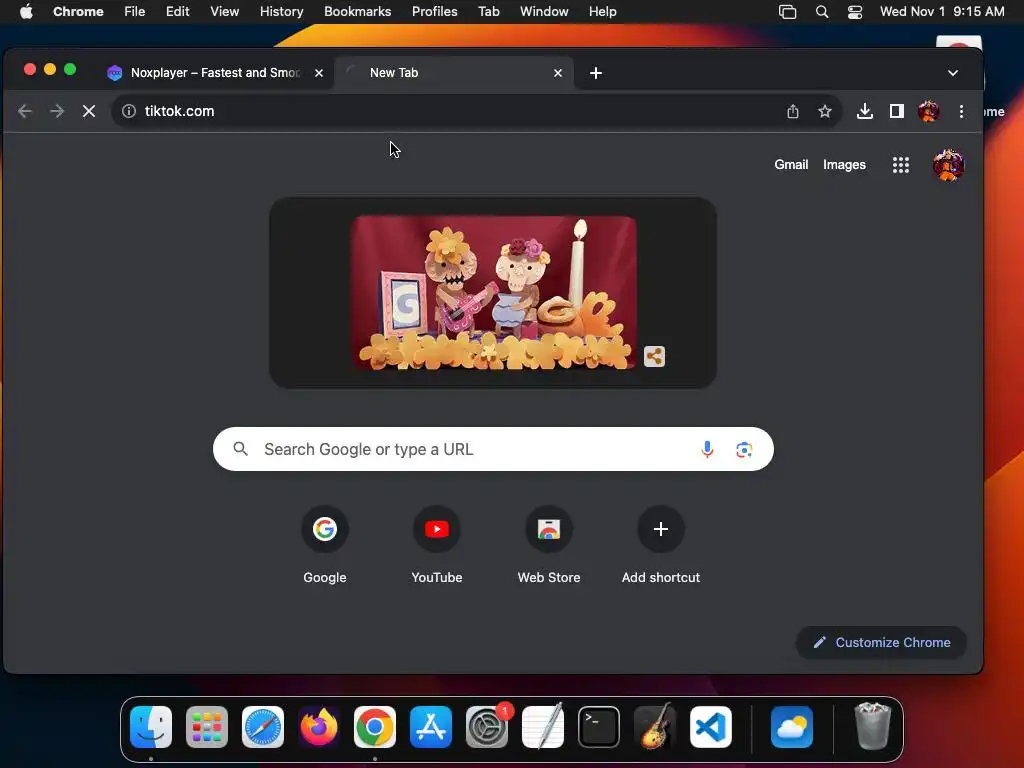1024x768 pixels.
Task: Share the Google Doodle
Action: pos(654,356)
